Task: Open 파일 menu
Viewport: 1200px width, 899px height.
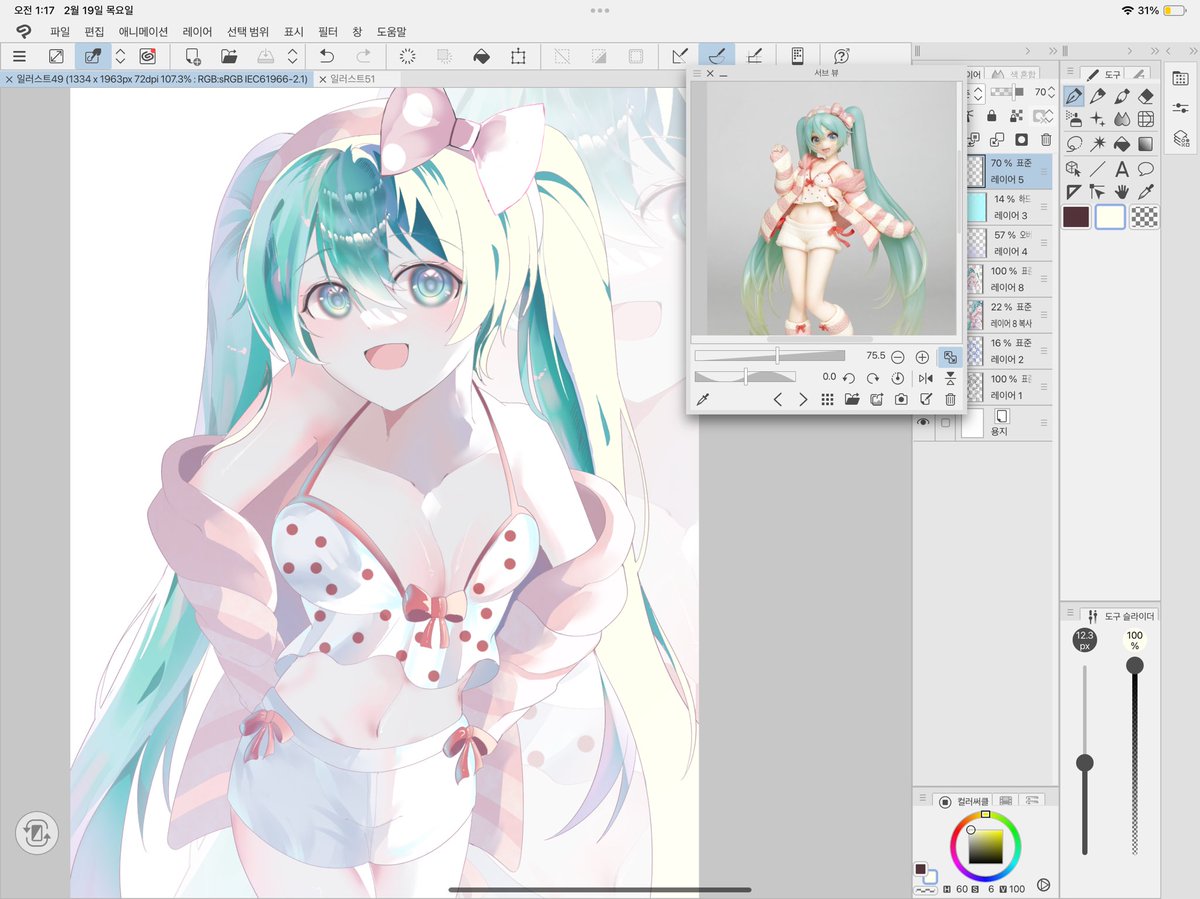Action: point(60,32)
